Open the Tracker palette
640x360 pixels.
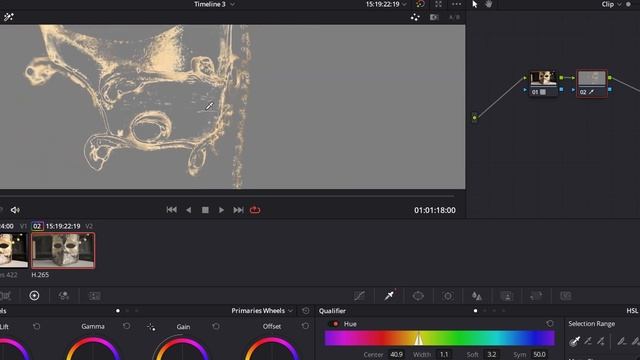click(448, 296)
